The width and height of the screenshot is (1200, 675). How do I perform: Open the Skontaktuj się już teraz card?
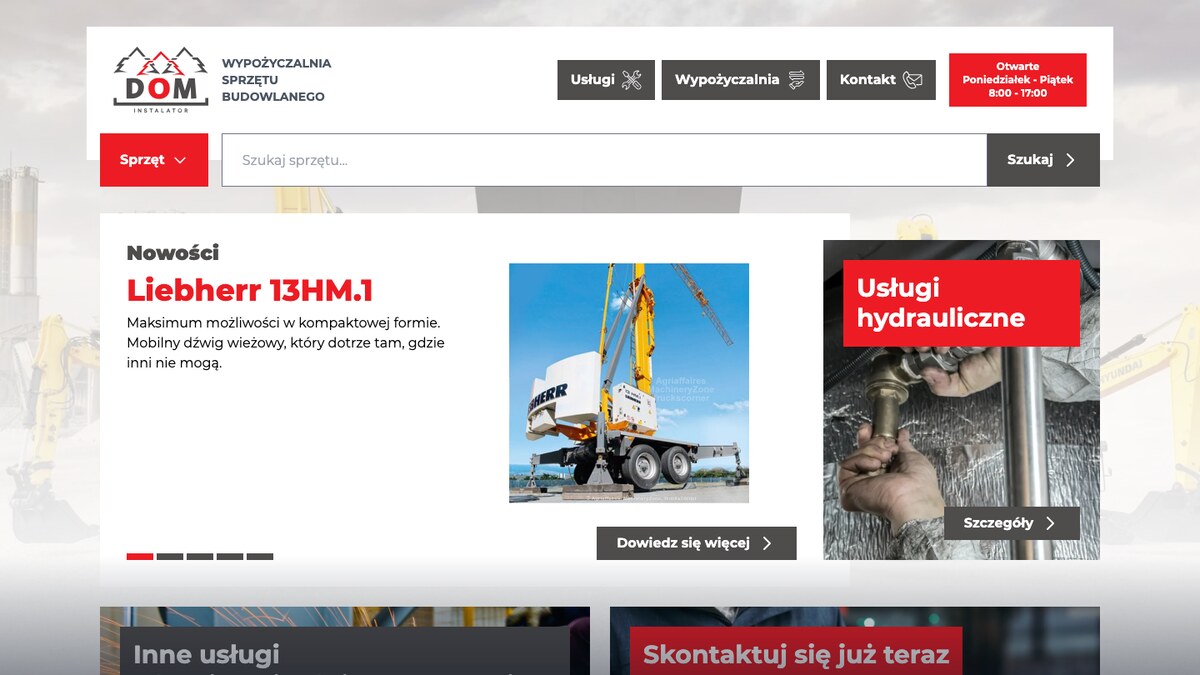point(855,641)
